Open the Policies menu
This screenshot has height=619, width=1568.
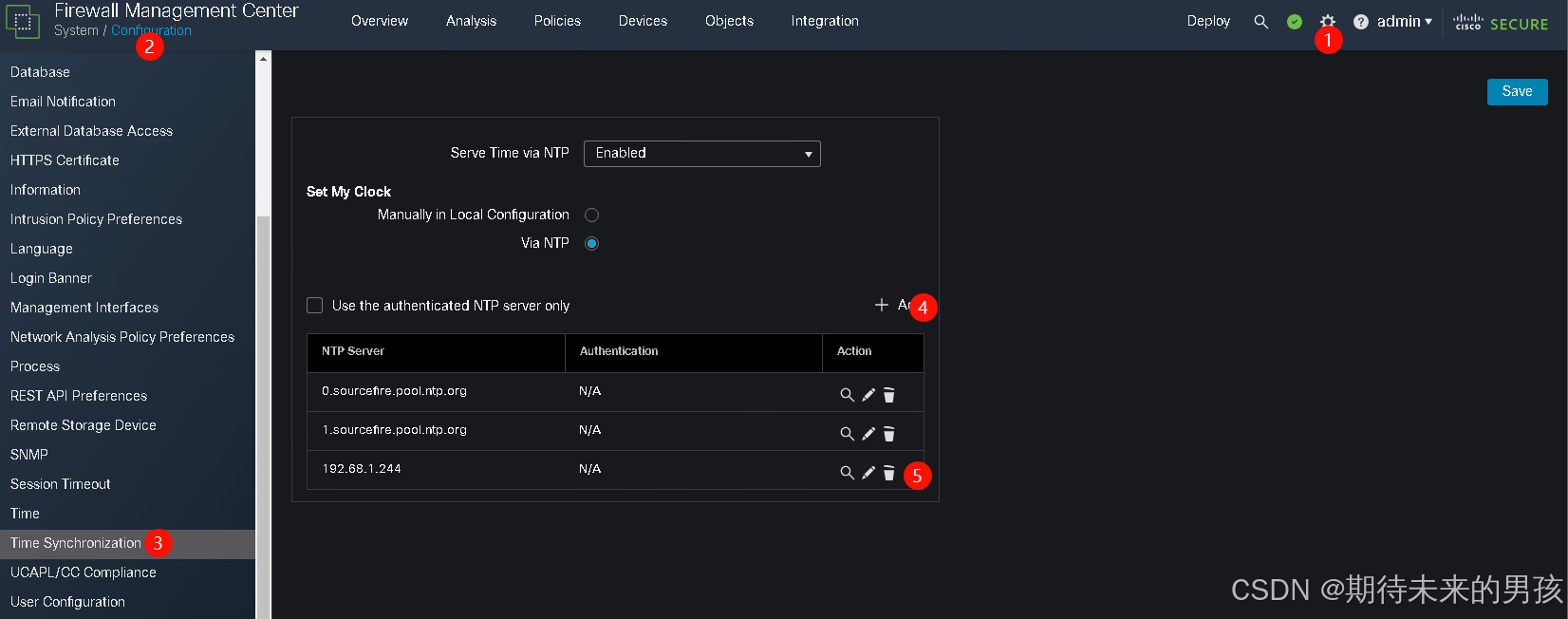pos(557,21)
